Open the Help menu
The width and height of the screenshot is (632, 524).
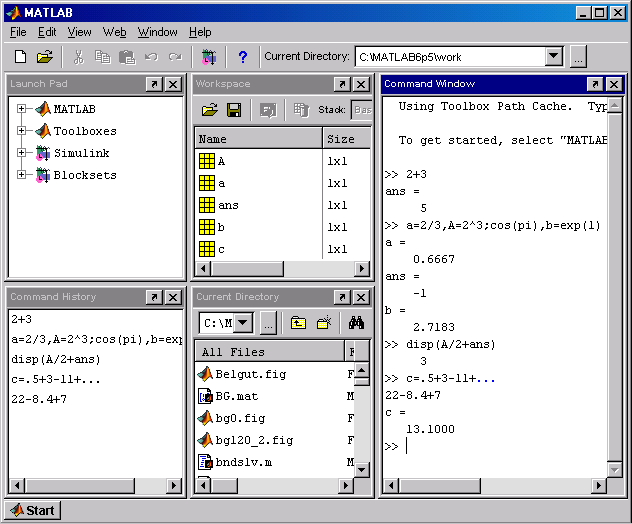[200, 32]
